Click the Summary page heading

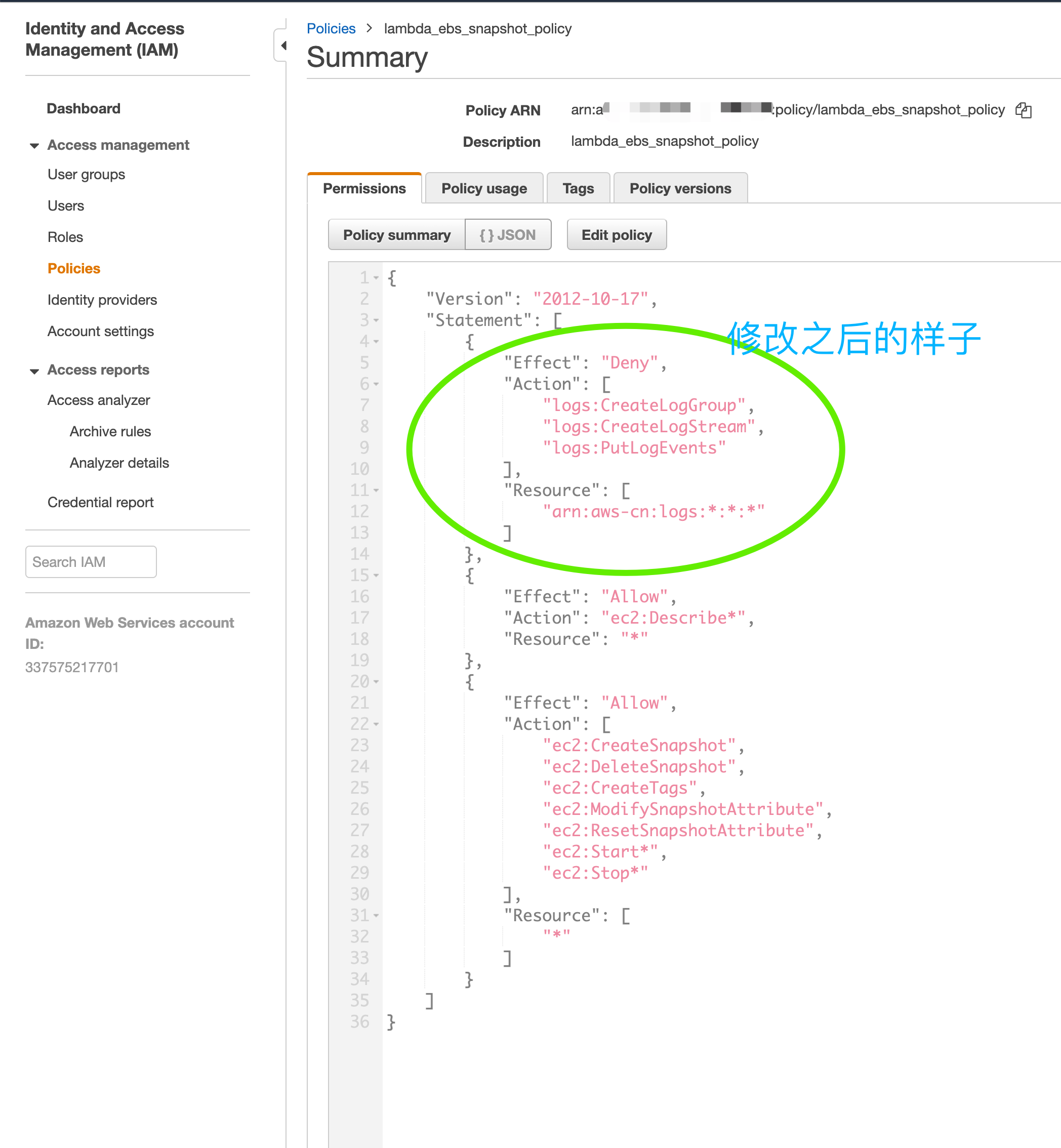tap(367, 57)
